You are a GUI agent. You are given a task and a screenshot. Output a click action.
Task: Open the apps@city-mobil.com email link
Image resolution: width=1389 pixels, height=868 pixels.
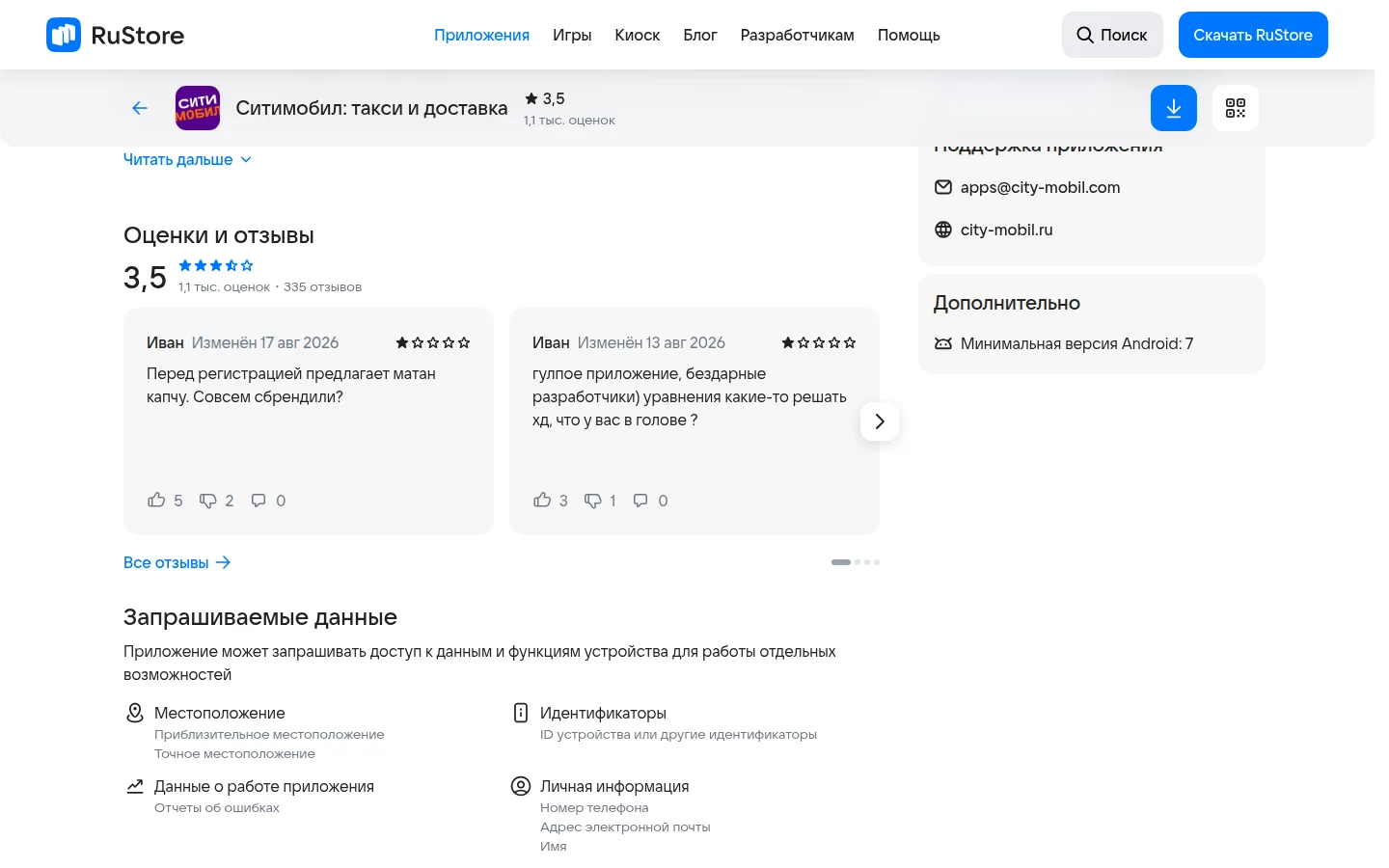tap(1040, 187)
